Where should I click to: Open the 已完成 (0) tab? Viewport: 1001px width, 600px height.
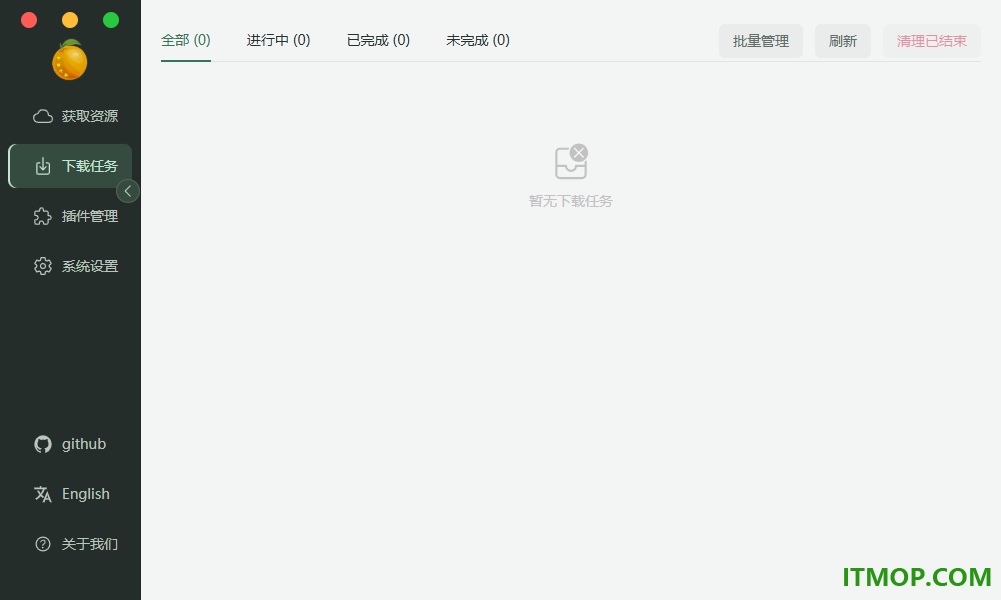click(x=379, y=40)
